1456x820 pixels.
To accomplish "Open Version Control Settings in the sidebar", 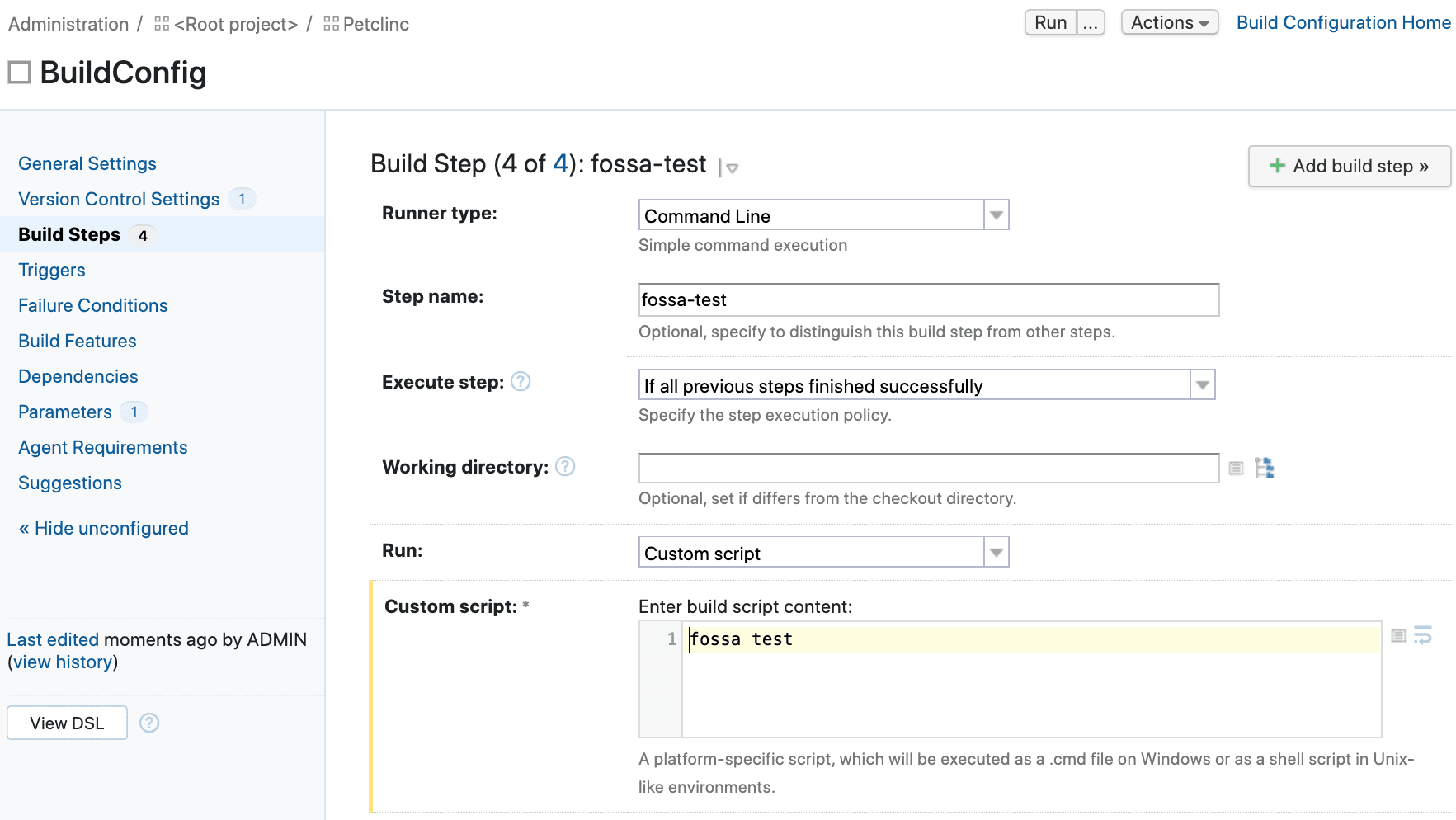I will point(119,199).
